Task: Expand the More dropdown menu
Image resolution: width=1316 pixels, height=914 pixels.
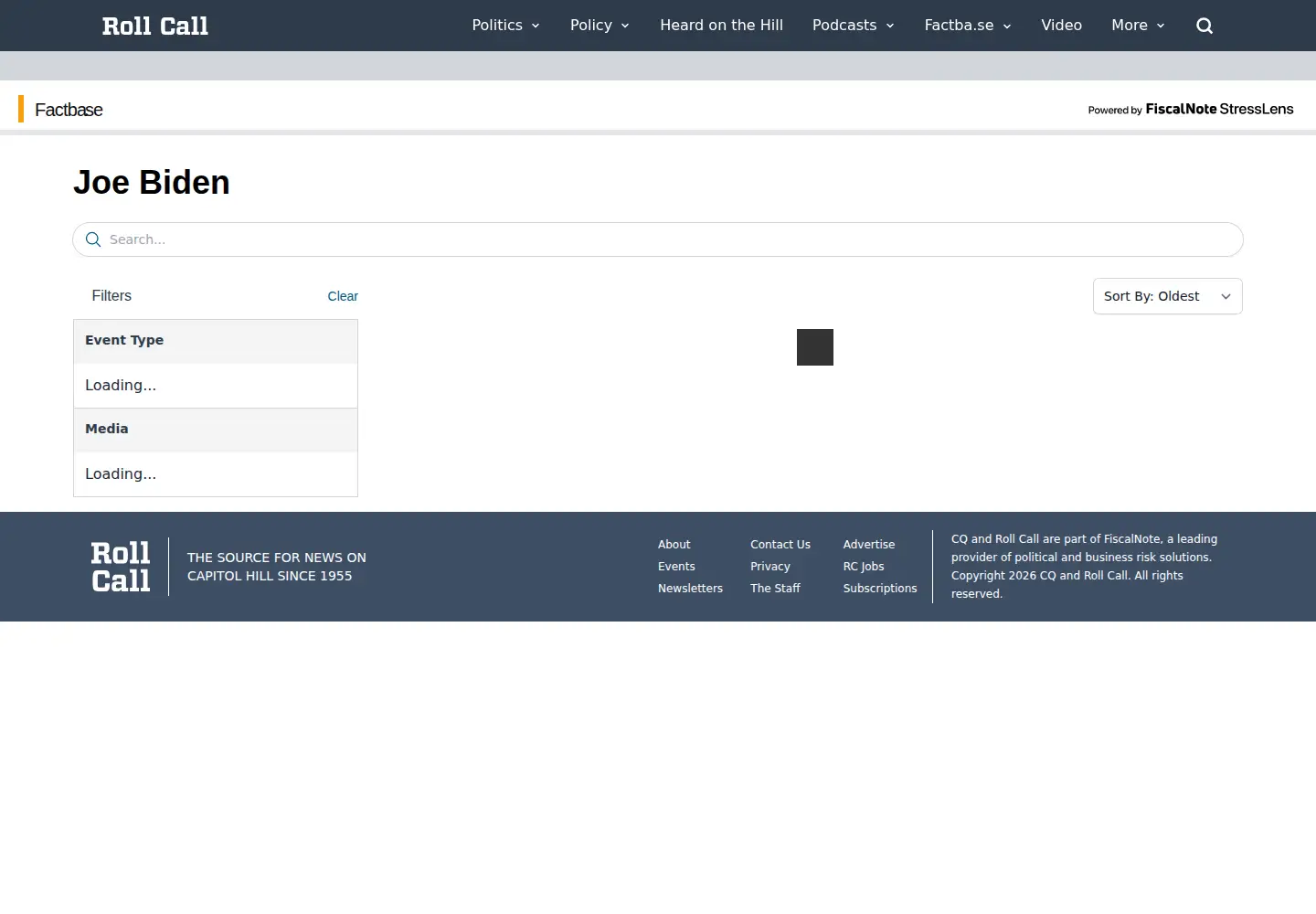Action: [1138, 26]
